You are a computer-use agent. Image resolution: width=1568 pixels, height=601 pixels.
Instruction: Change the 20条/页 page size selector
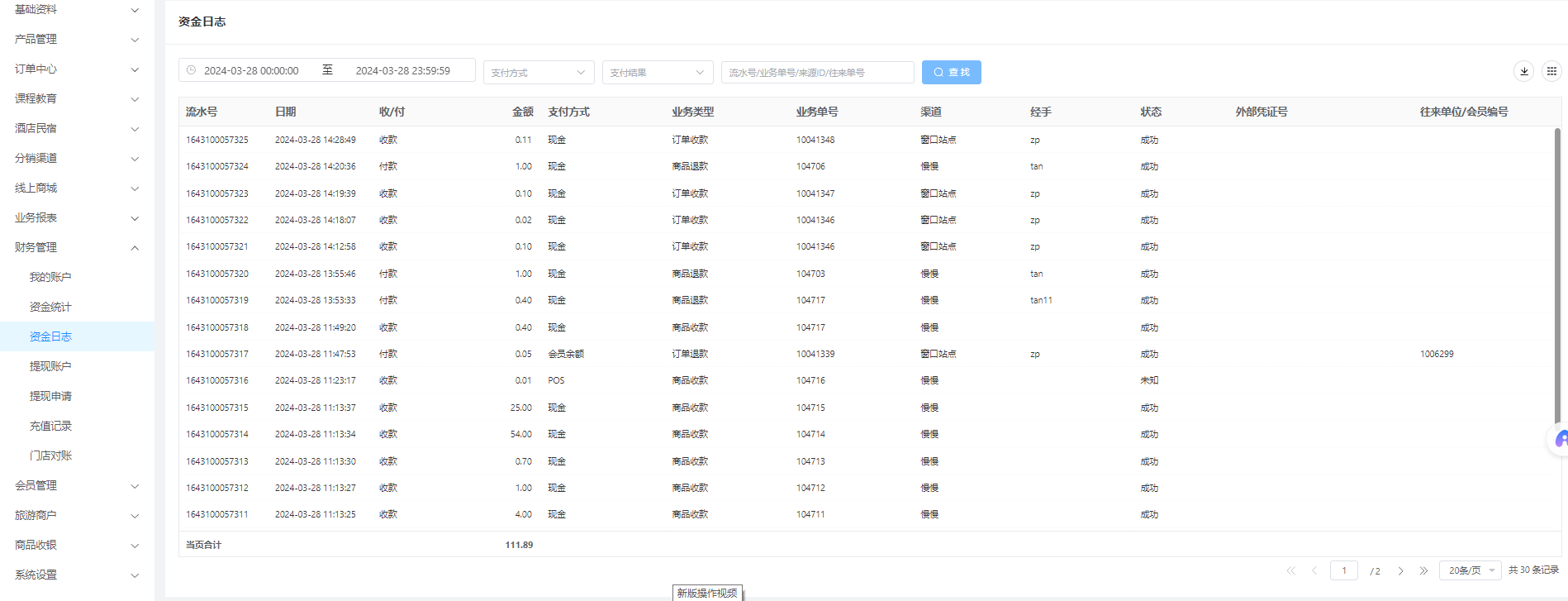pyautogui.click(x=1470, y=570)
